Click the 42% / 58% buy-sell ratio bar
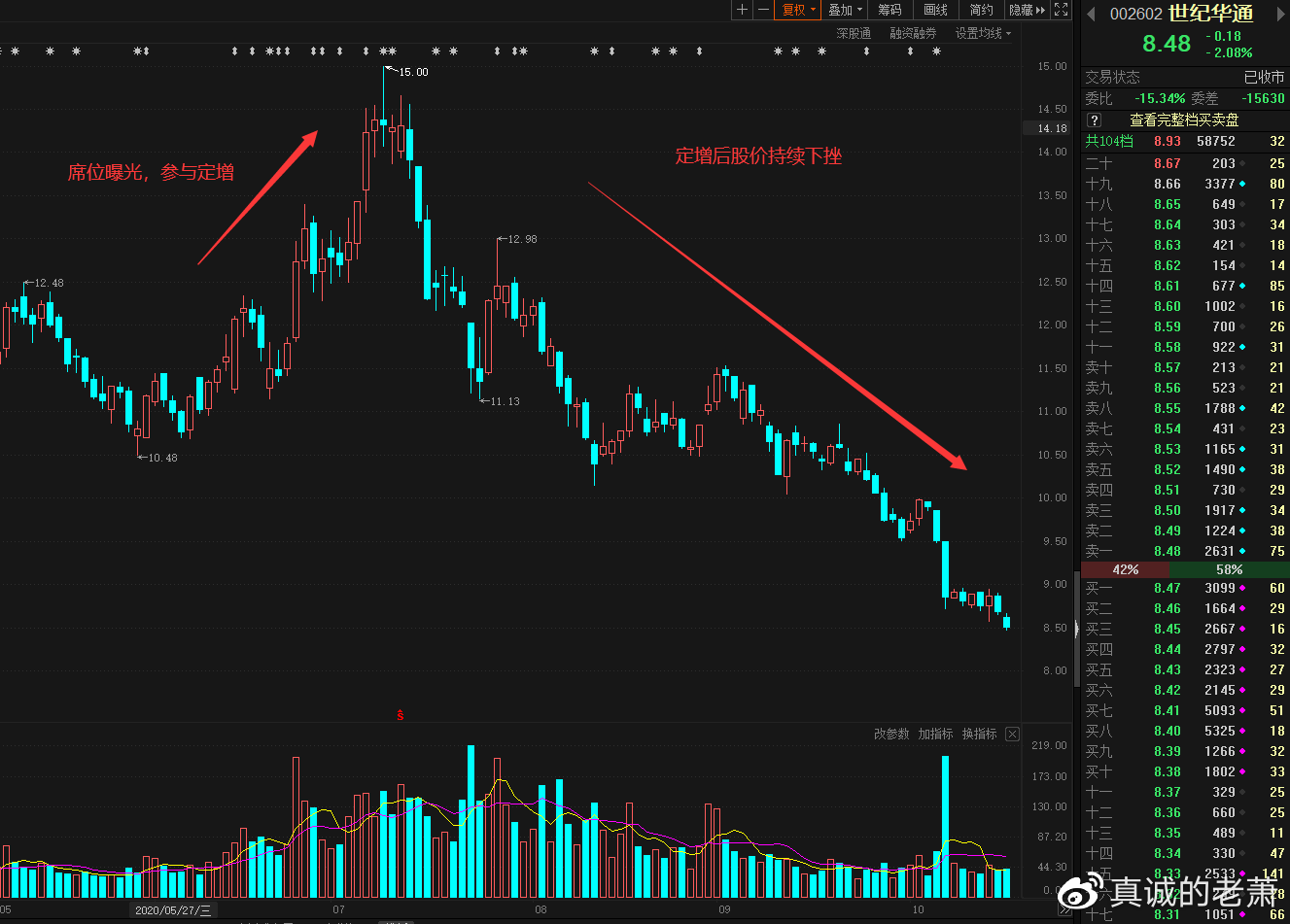1290x924 pixels. [1185, 570]
